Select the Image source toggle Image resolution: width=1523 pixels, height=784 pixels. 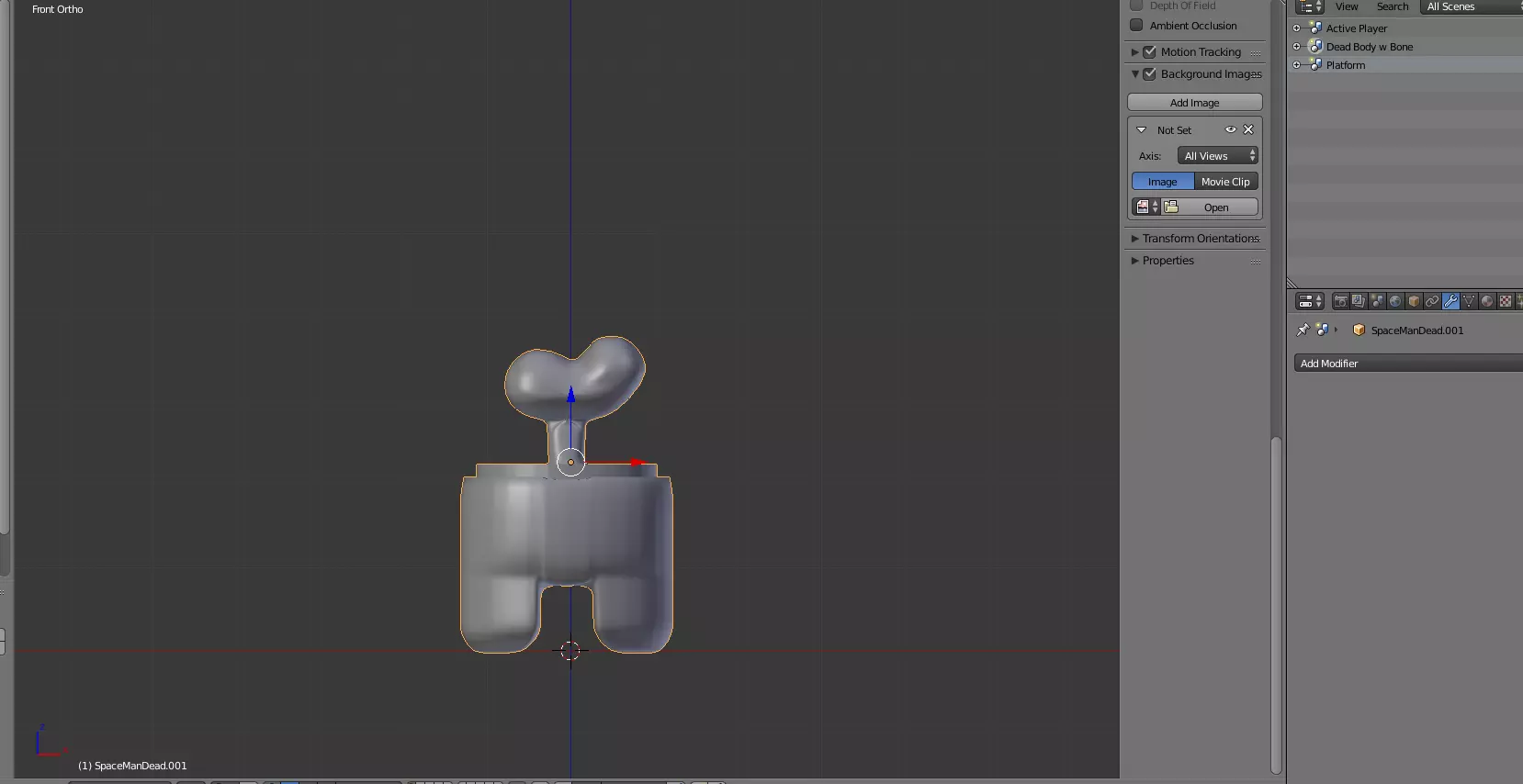click(1163, 182)
